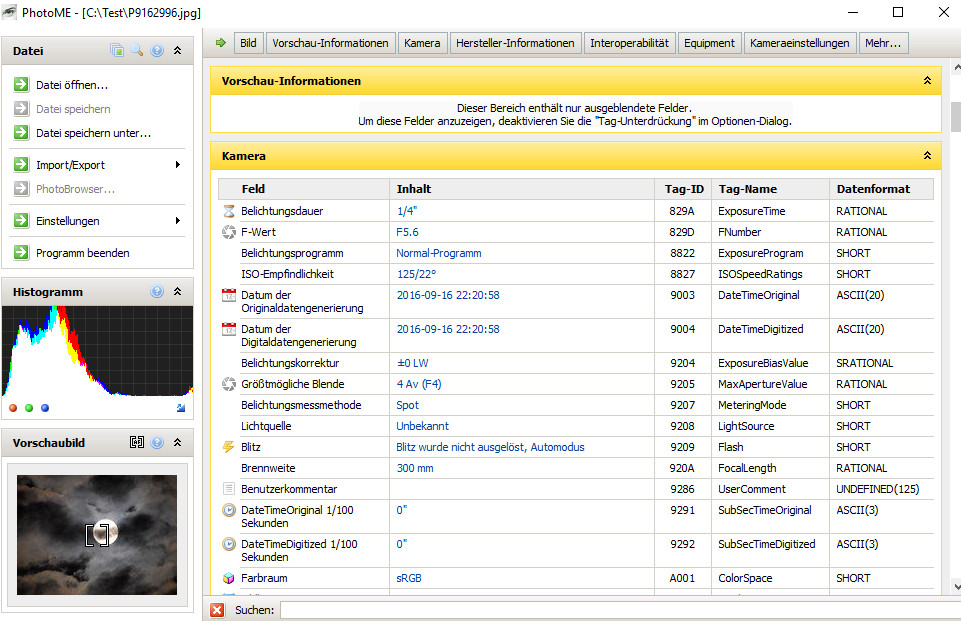Toggle the blue channel dot in the histogram

[45, 408]
